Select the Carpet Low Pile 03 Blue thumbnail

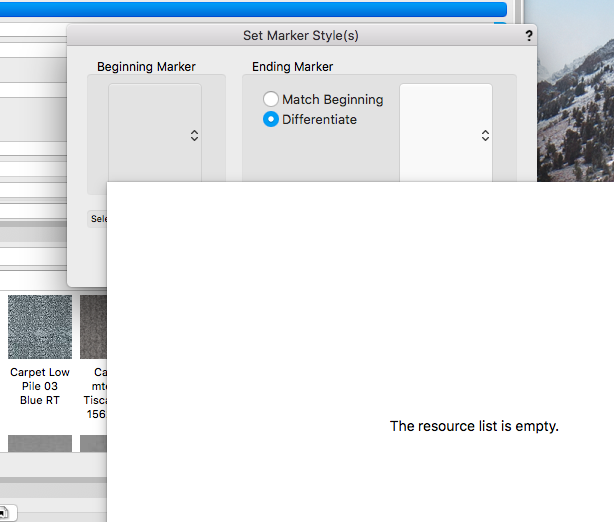pyautogui.click(x=40, y=327)
